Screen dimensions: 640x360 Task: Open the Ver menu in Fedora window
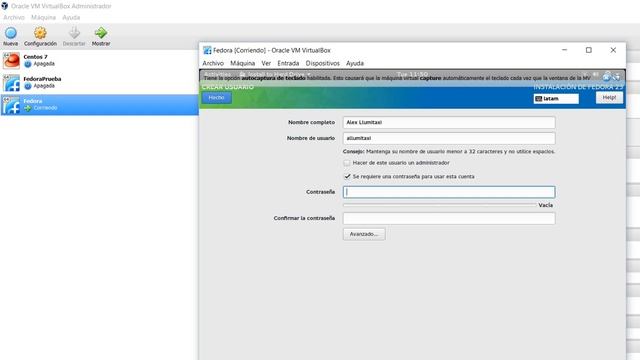266,63
